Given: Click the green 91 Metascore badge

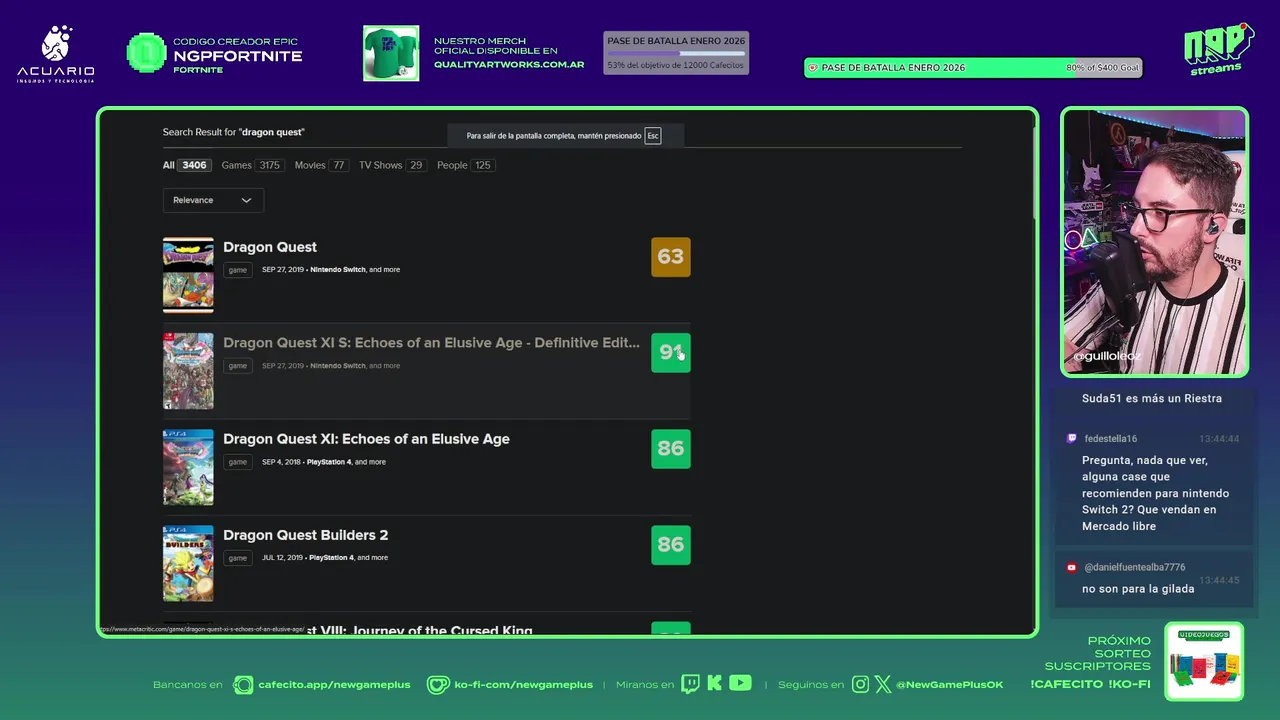Looking at the screenshot, I should pos(671,352).
